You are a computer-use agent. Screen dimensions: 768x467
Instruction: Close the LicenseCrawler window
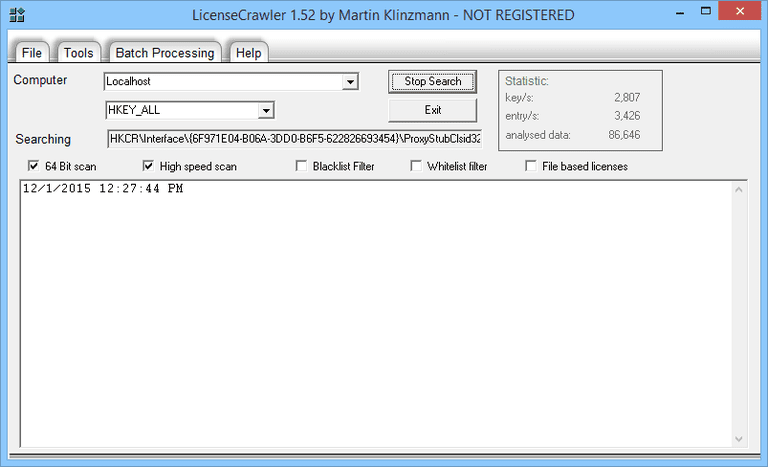pos(740,11)
